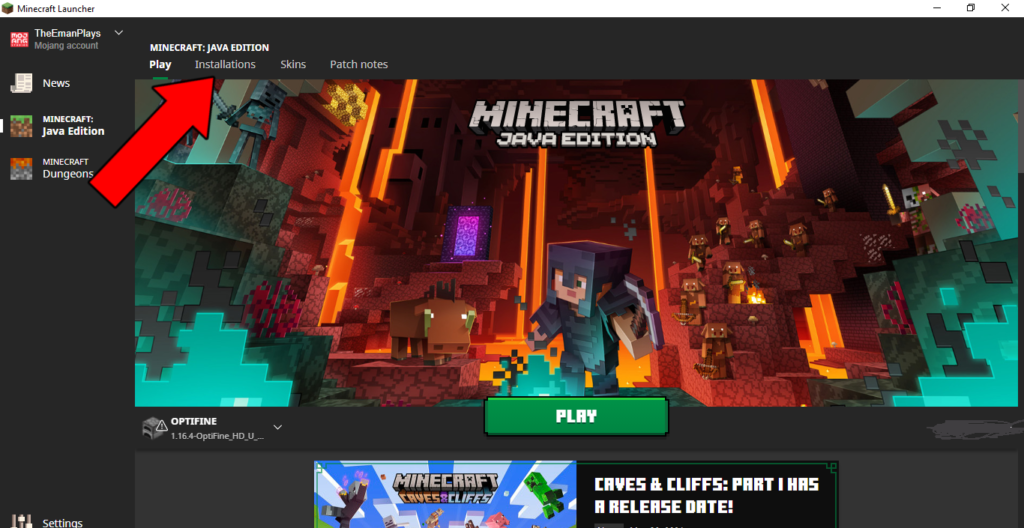Open Caves & Cliffs news thumbnail

coord(445,495)
